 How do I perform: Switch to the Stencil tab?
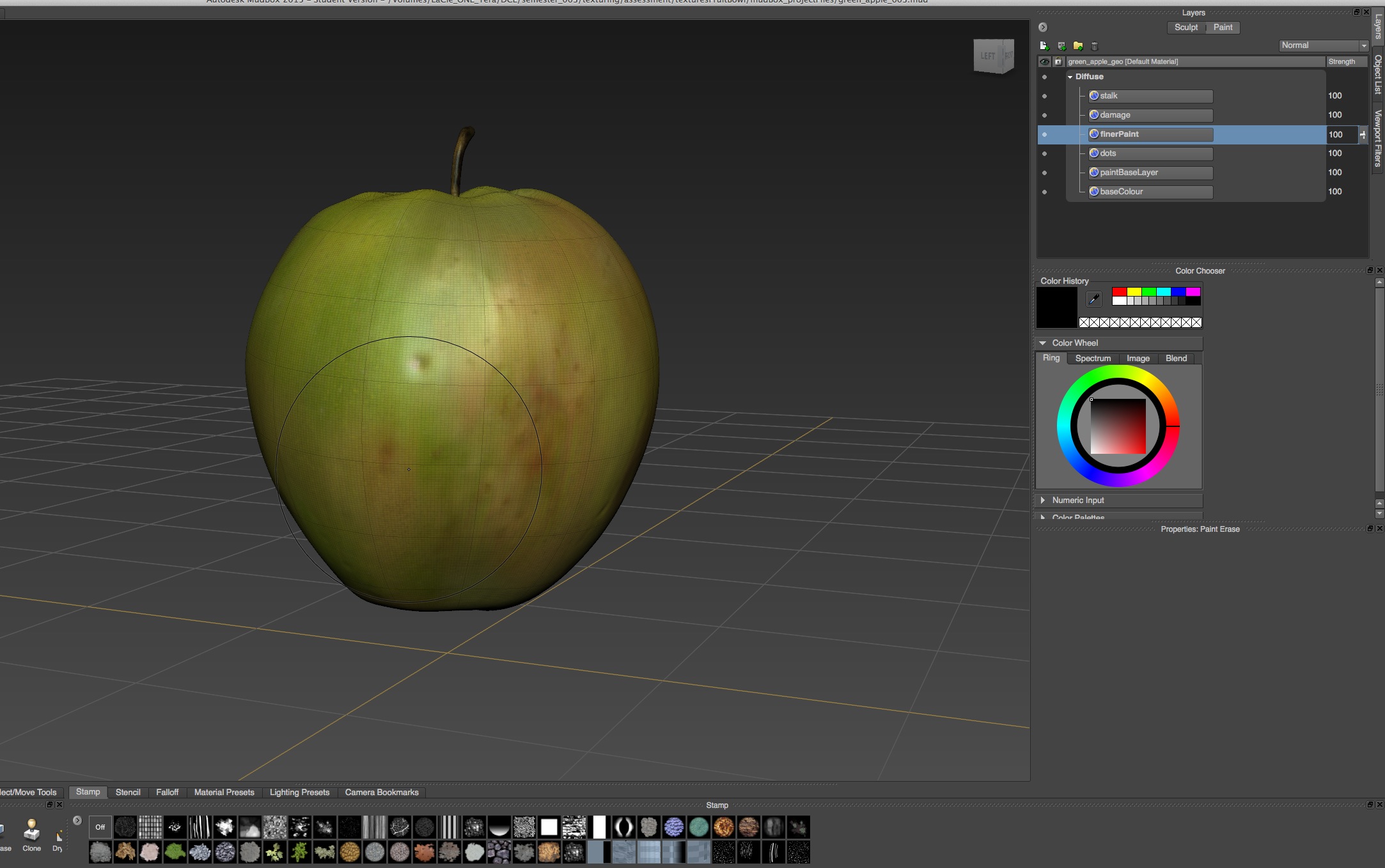pyautogui.click(x=128, y=792)
